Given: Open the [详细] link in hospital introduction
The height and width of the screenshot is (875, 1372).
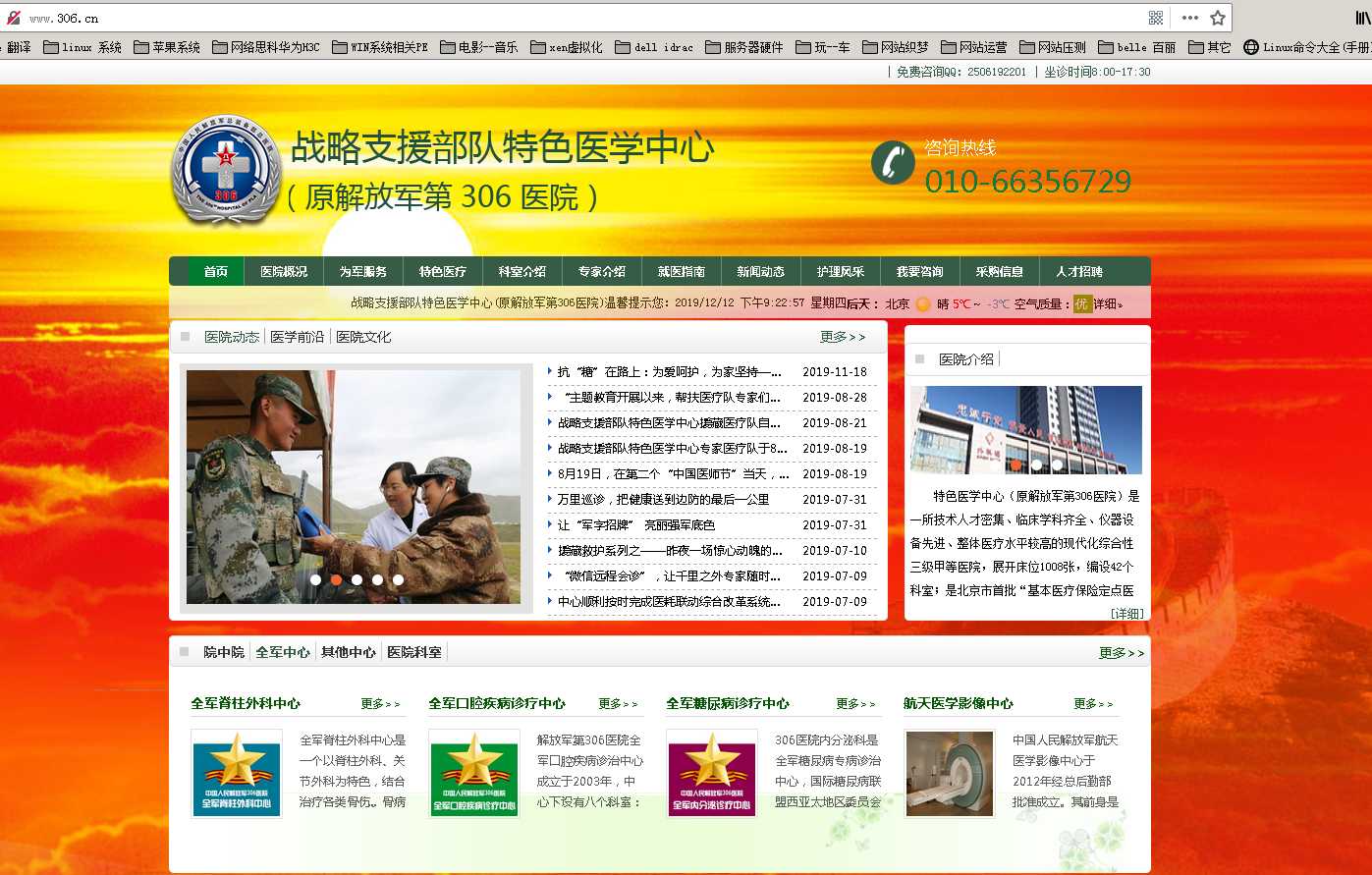Looking at the screenshot, I should tap(1129, 612).
